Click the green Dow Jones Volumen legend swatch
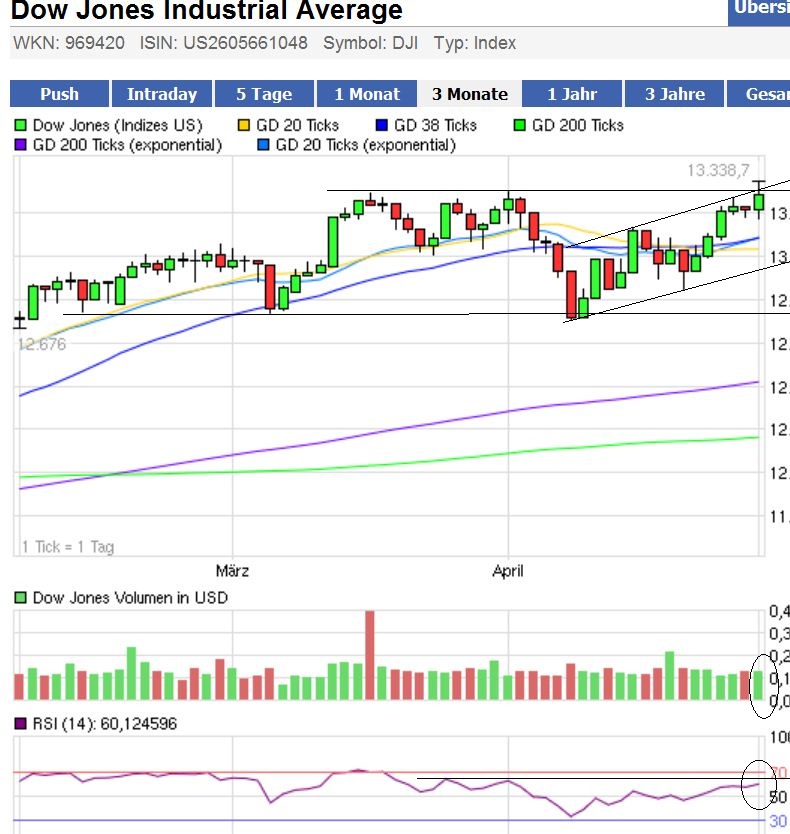Image resolution: width=790 pixels, height=834 pixels. tap(21, 598)
